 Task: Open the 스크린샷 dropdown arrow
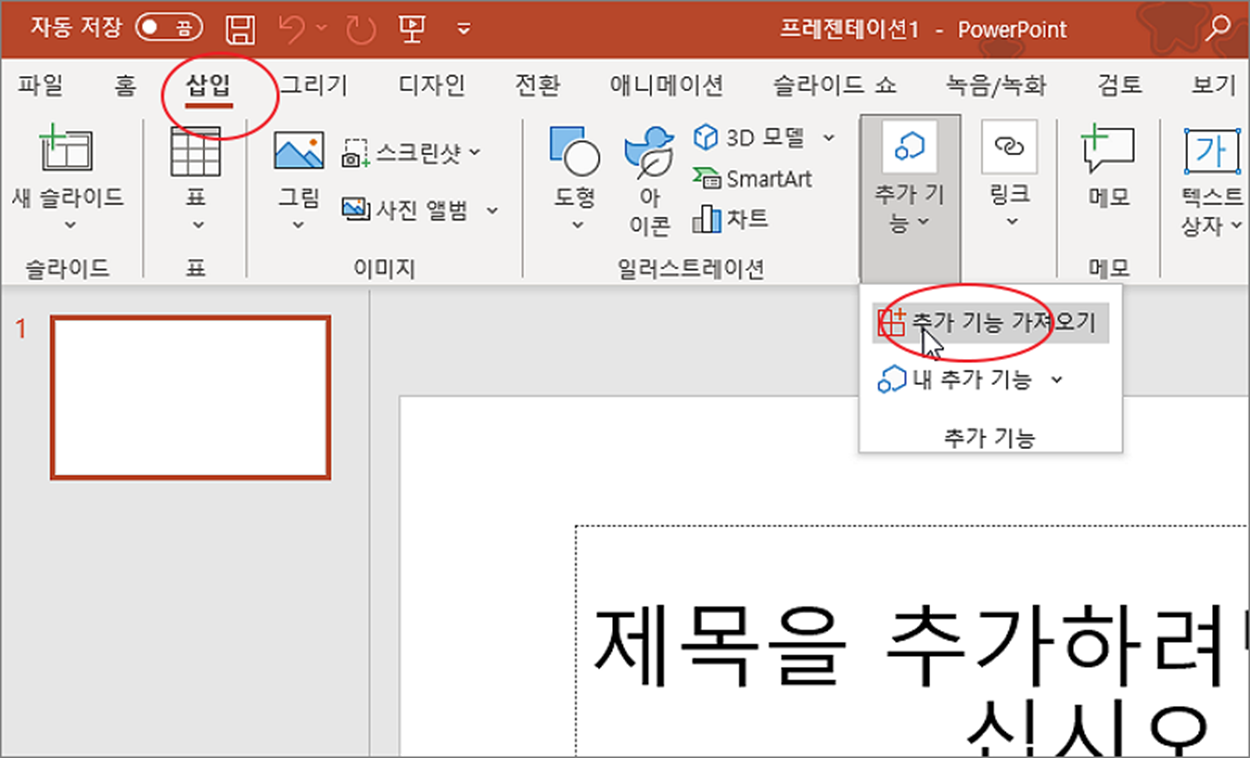click(x=474, y=152)
